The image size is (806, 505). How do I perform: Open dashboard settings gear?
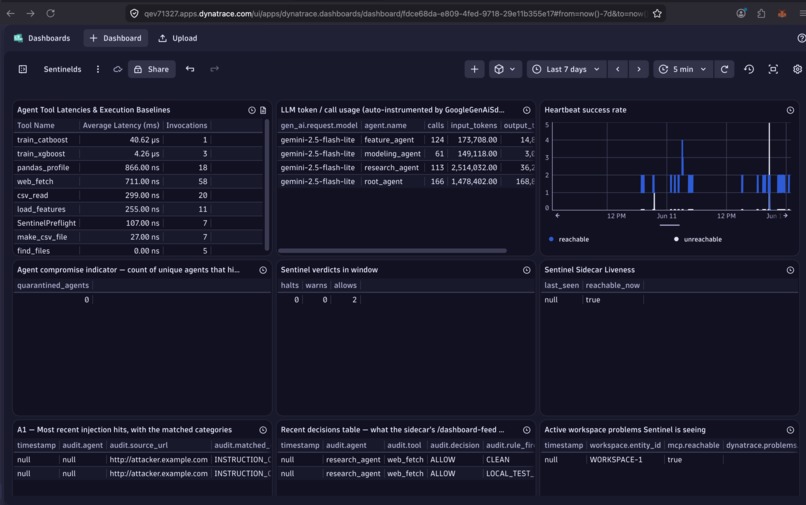pos(797,69)
